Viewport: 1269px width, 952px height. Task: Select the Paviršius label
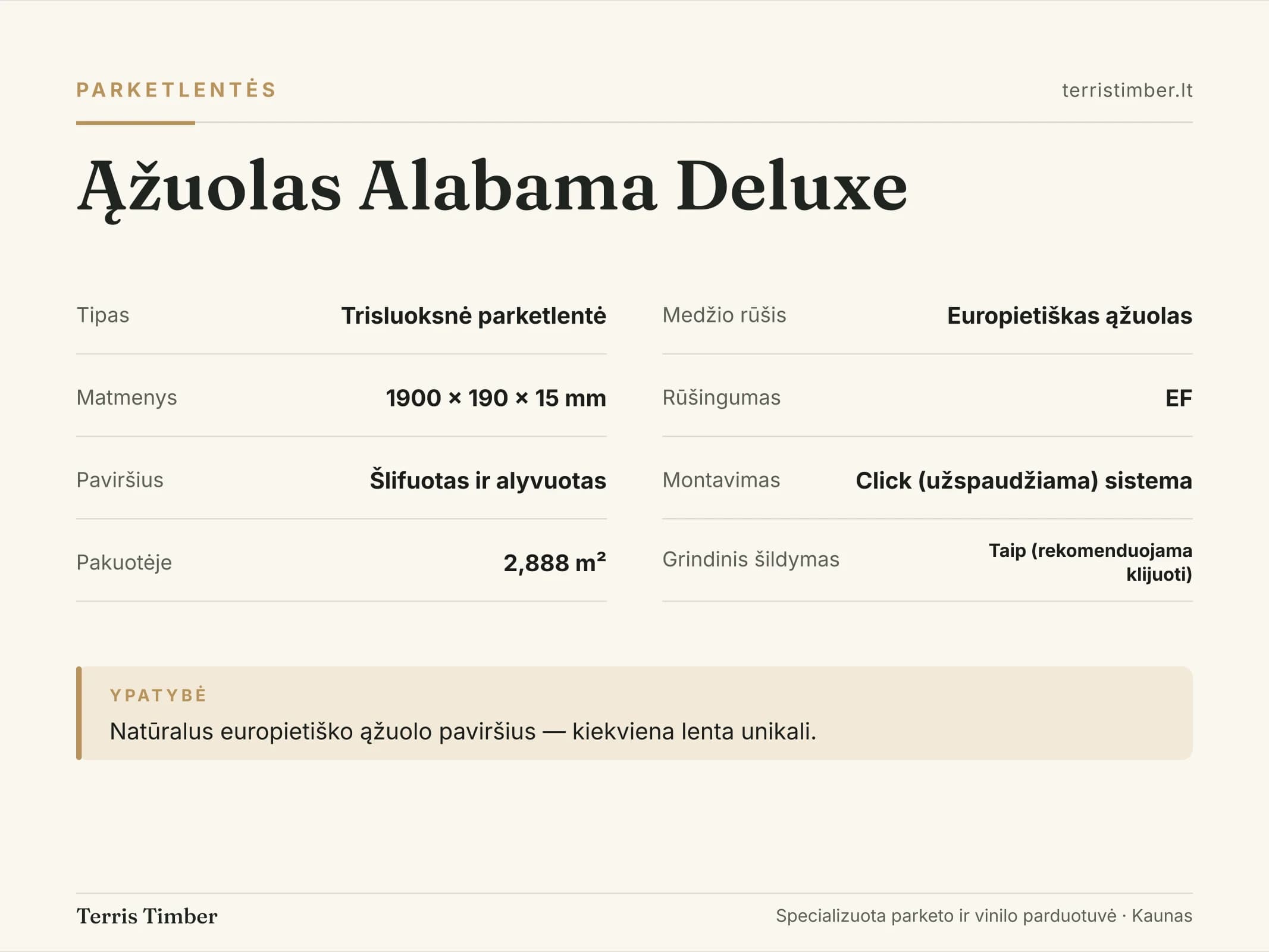click(x=120, y=480)
